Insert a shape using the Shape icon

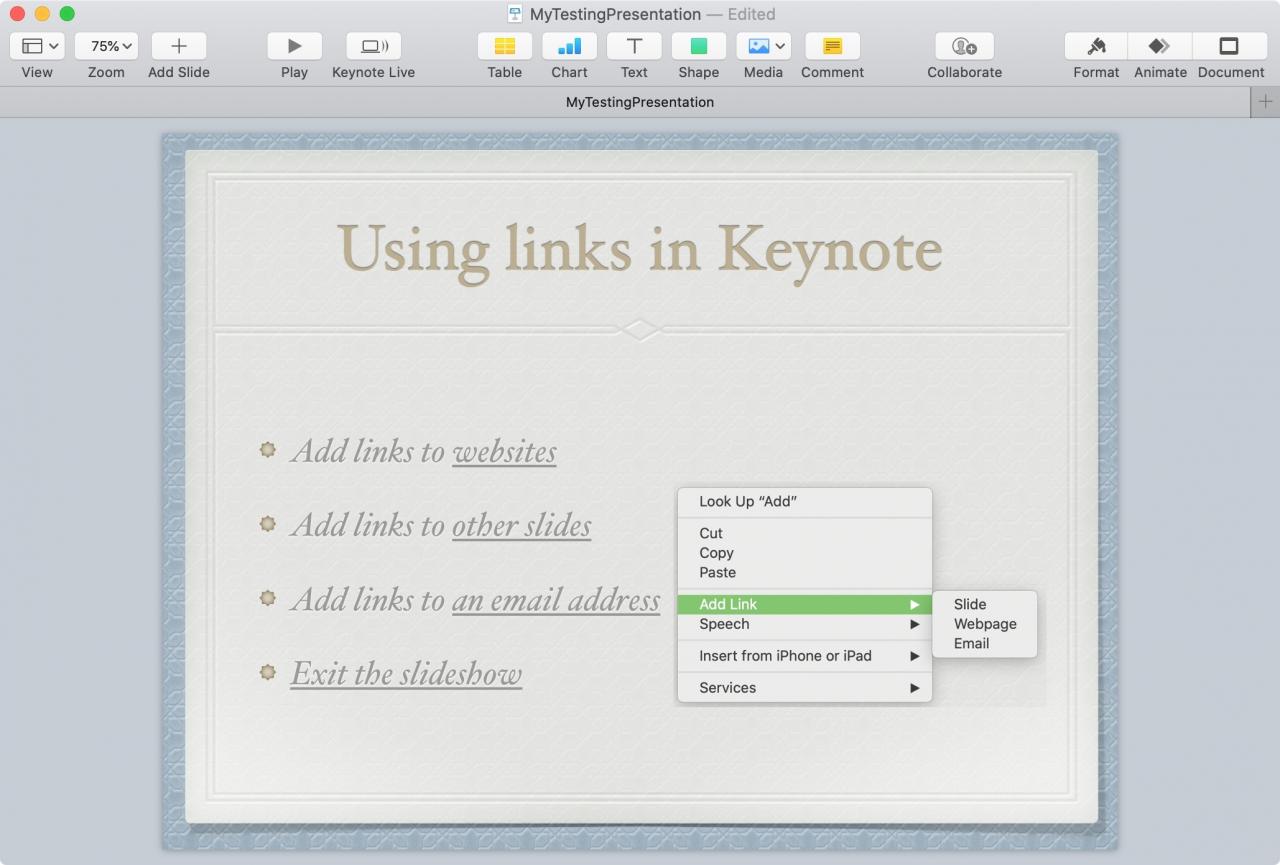coord(698,46)
